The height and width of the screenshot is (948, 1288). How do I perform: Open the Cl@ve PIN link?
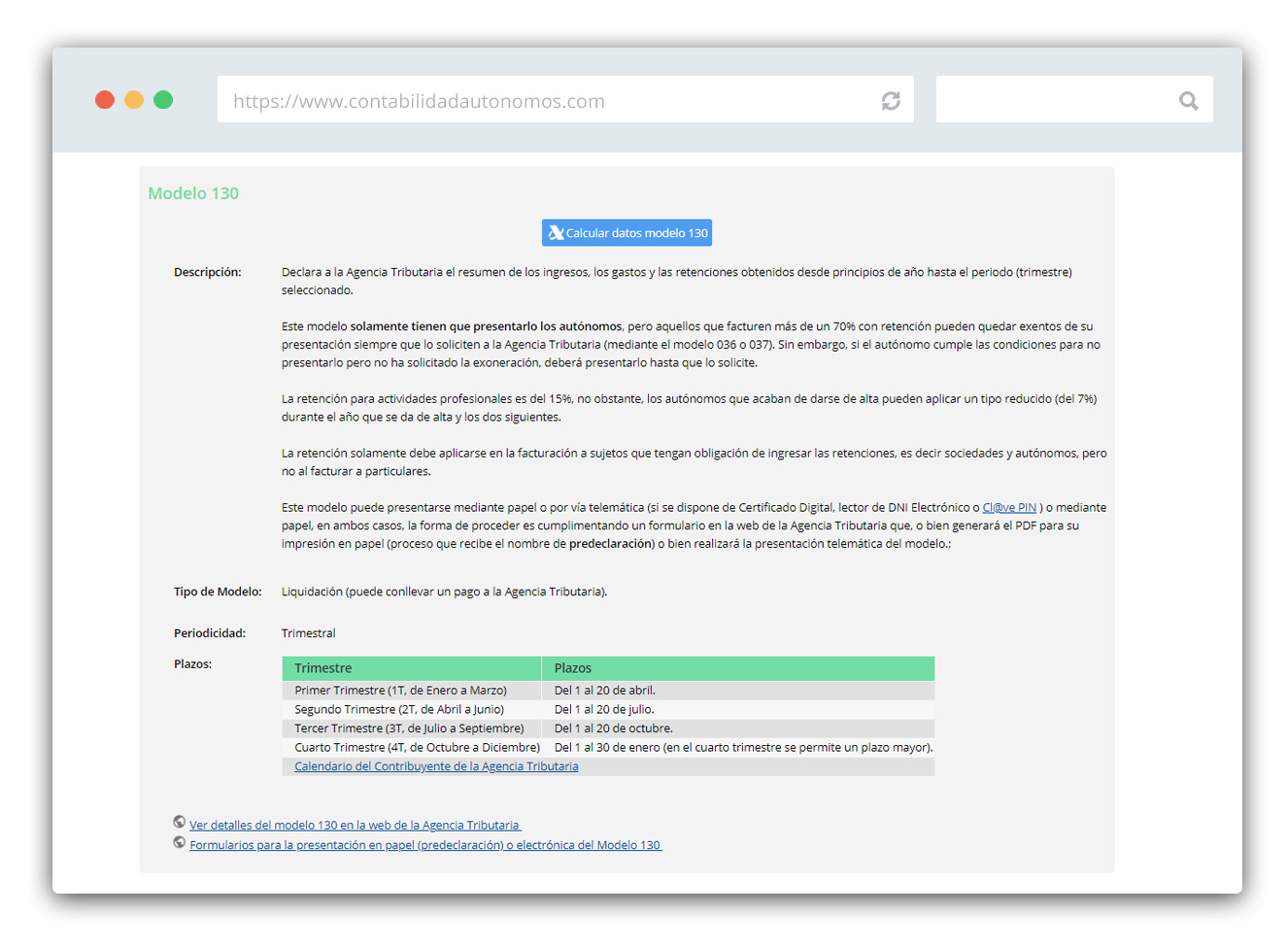tap(1008, 508)
